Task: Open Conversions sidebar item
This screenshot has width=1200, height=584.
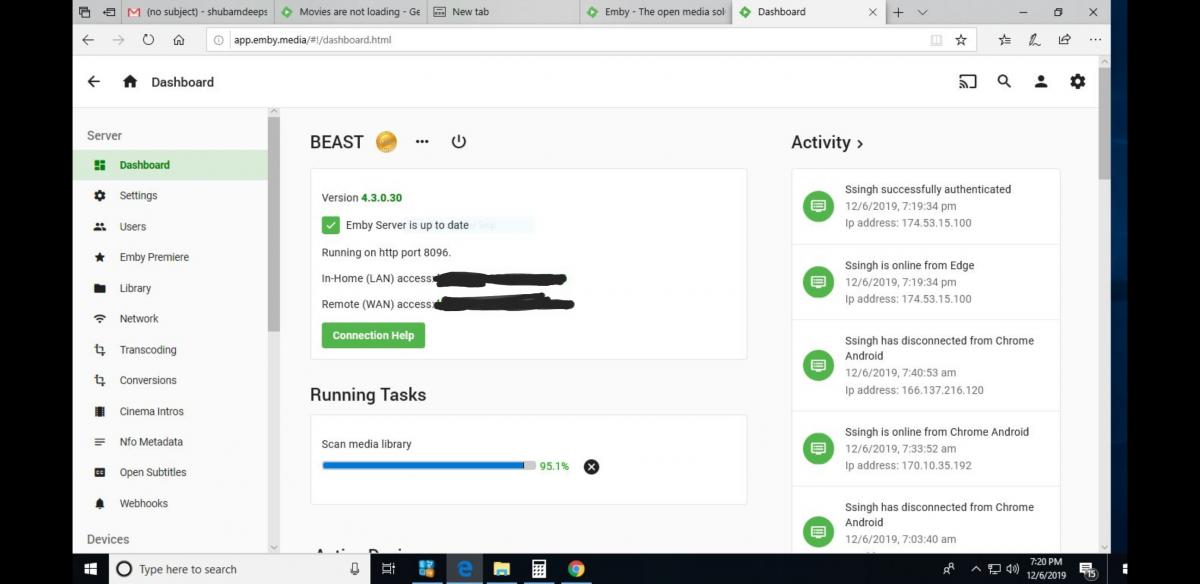Action: [170, 380]
